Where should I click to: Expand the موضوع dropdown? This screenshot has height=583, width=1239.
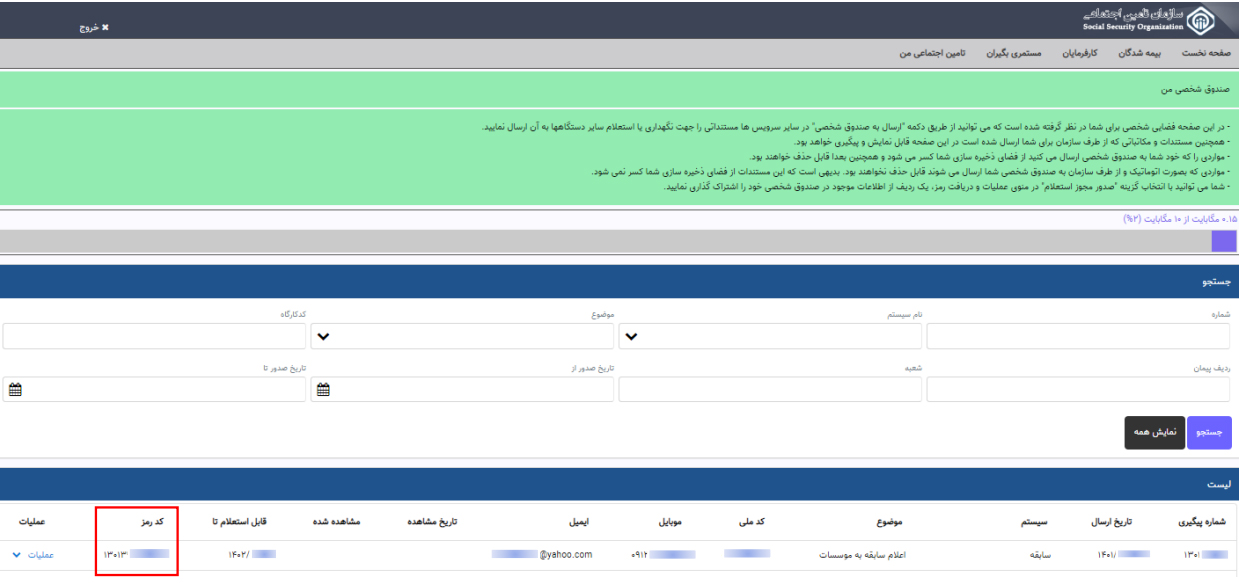coord(323,336)
